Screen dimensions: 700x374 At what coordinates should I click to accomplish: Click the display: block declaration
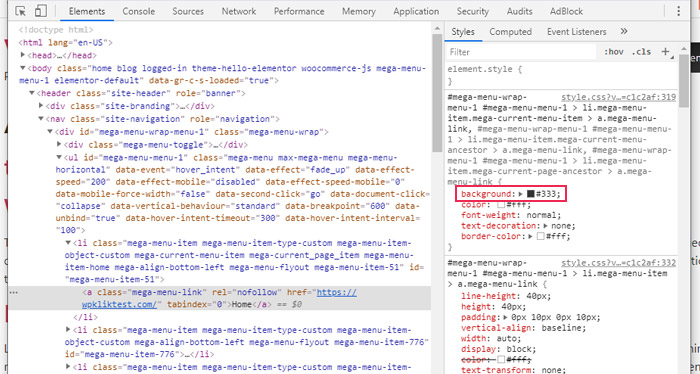click(498, 349)
